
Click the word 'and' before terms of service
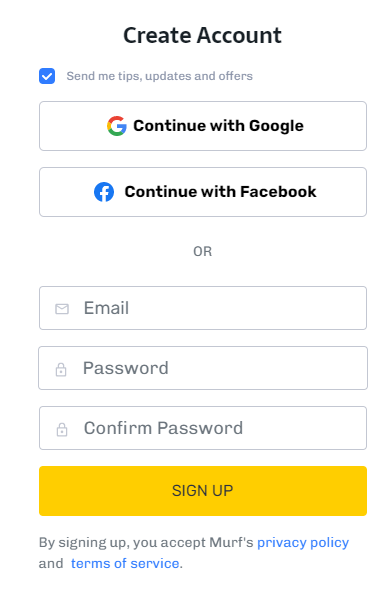(x=51, y=563)
